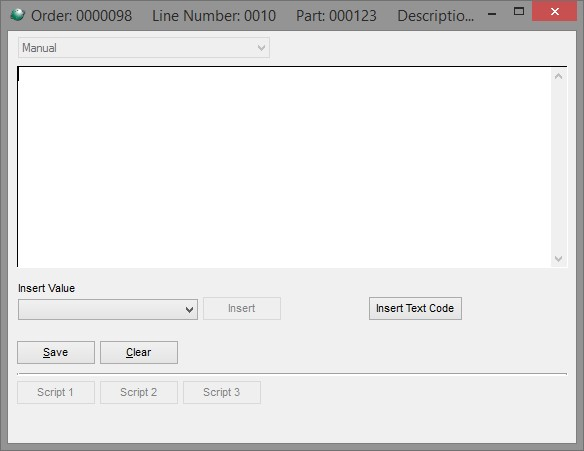This screenshot has height=451, width=584.
Task: Close the order window
Action: pos(555,11)
